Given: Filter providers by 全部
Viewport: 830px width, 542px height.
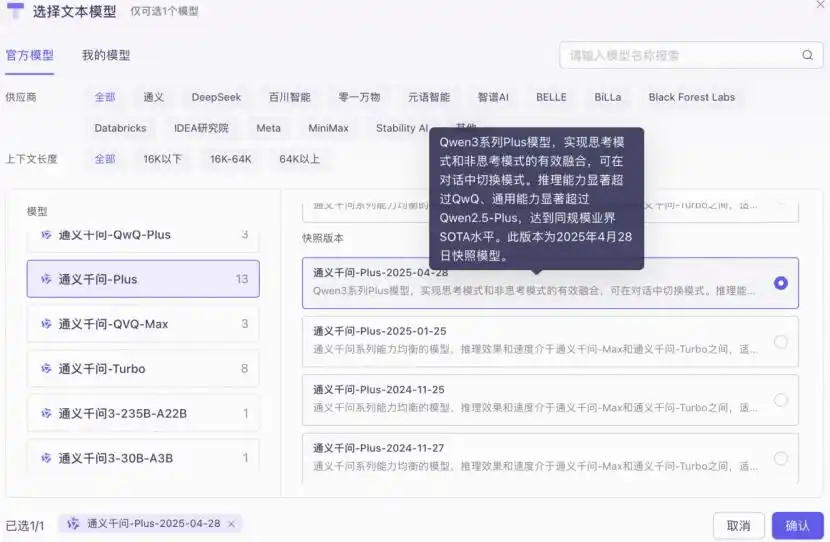Looking at the screenshot, I should click(x=105, y=97).
